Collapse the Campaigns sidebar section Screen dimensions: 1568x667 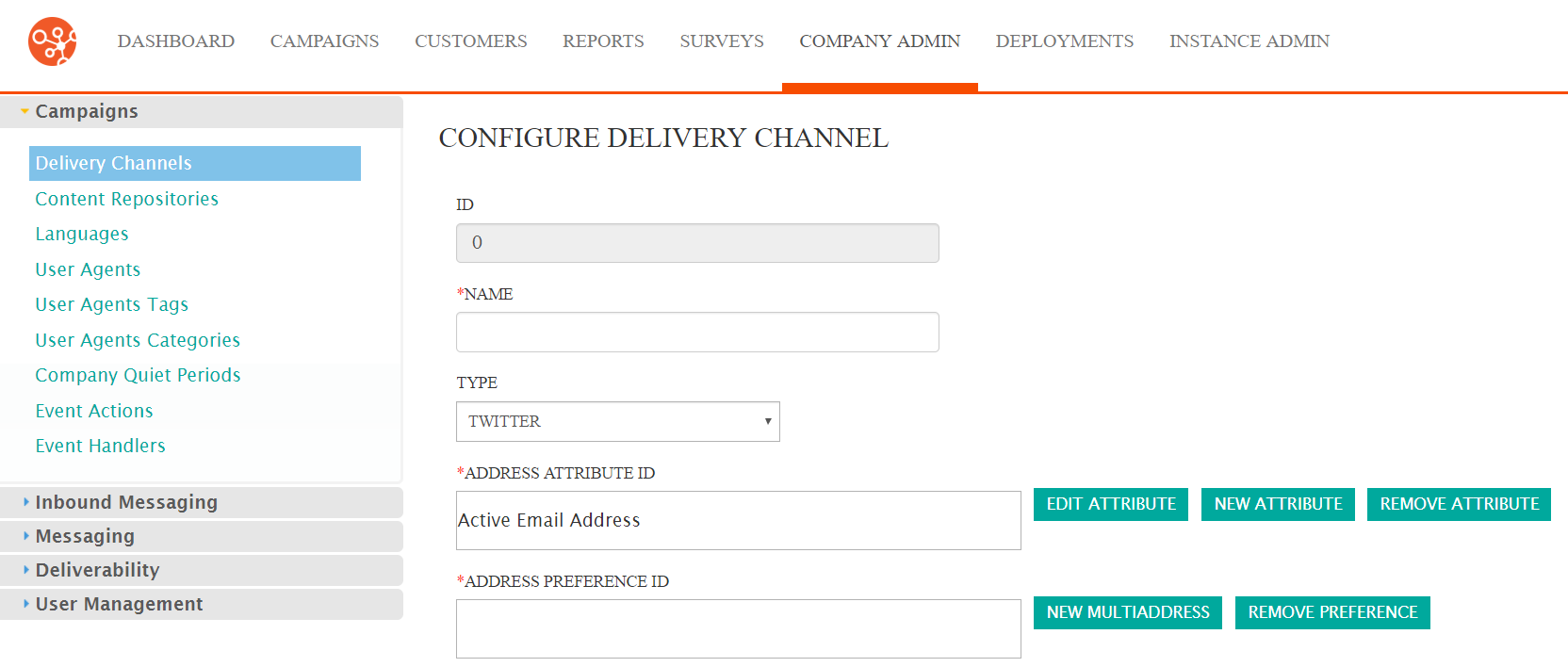(202, 111)
